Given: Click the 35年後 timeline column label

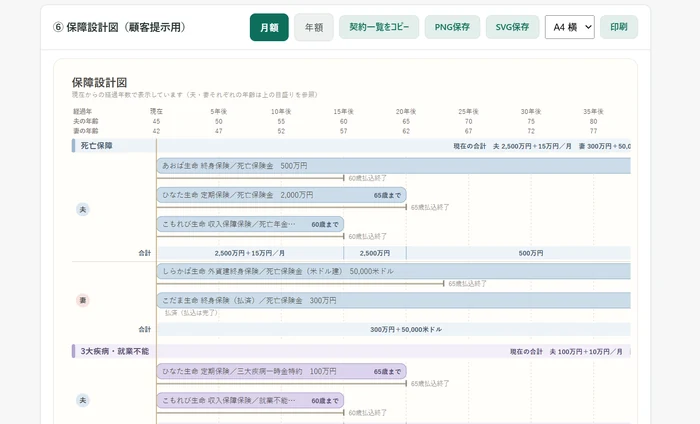Looking at the screenshot, I should click(593, 112).
